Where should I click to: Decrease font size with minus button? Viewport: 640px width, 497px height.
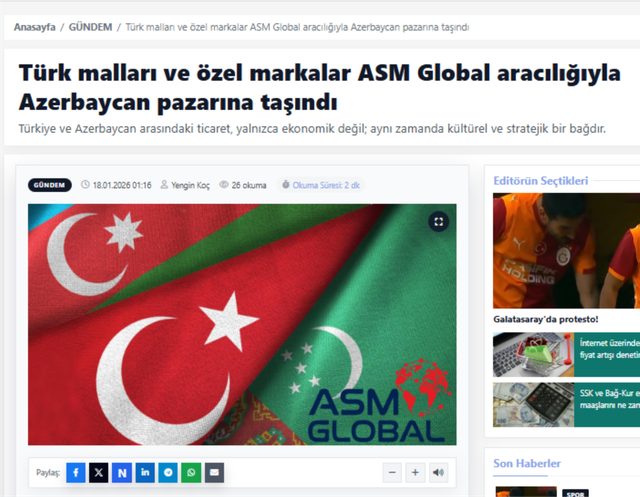pyautogui.click(x=392, y=473)
